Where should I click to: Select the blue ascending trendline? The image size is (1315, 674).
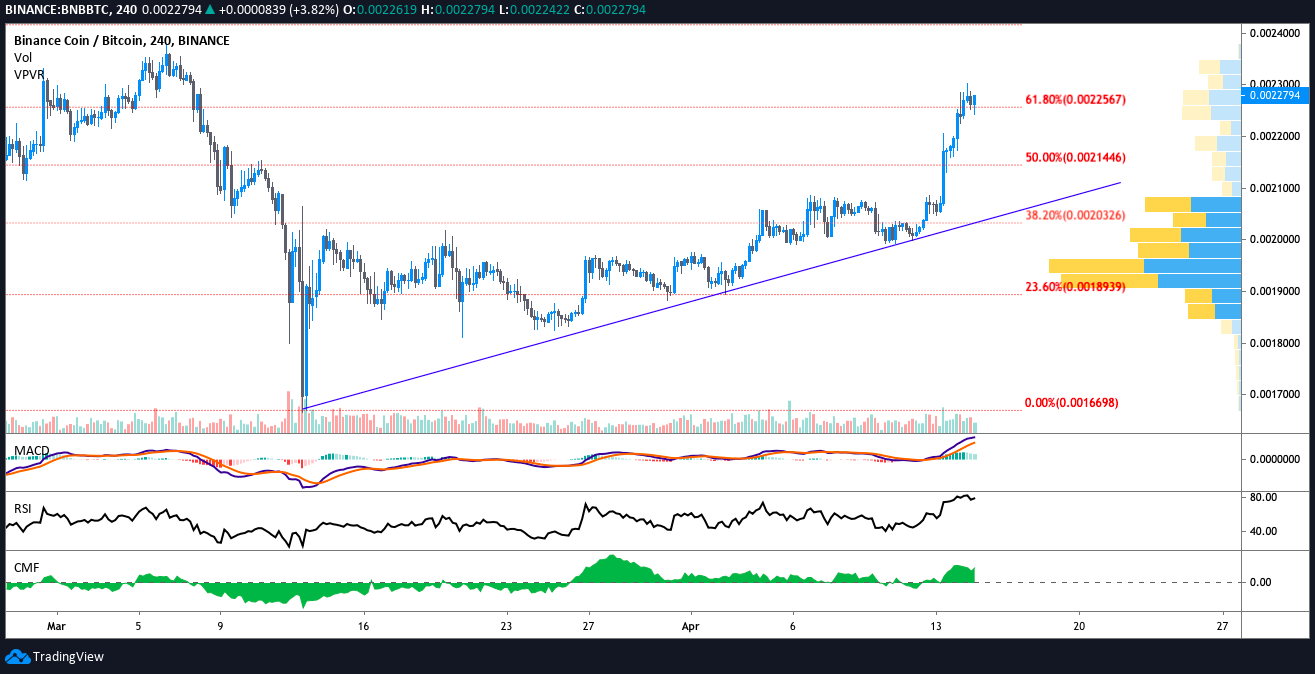711,296
